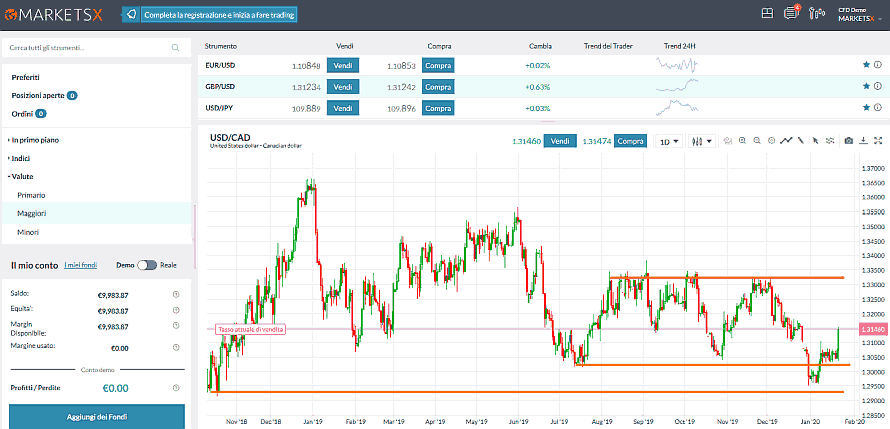The width and height of the screenshot is (890, 429).
Task: Toggle the favorite star for USD/JPY
Action: pyautogui.click(x=866, y=108)
